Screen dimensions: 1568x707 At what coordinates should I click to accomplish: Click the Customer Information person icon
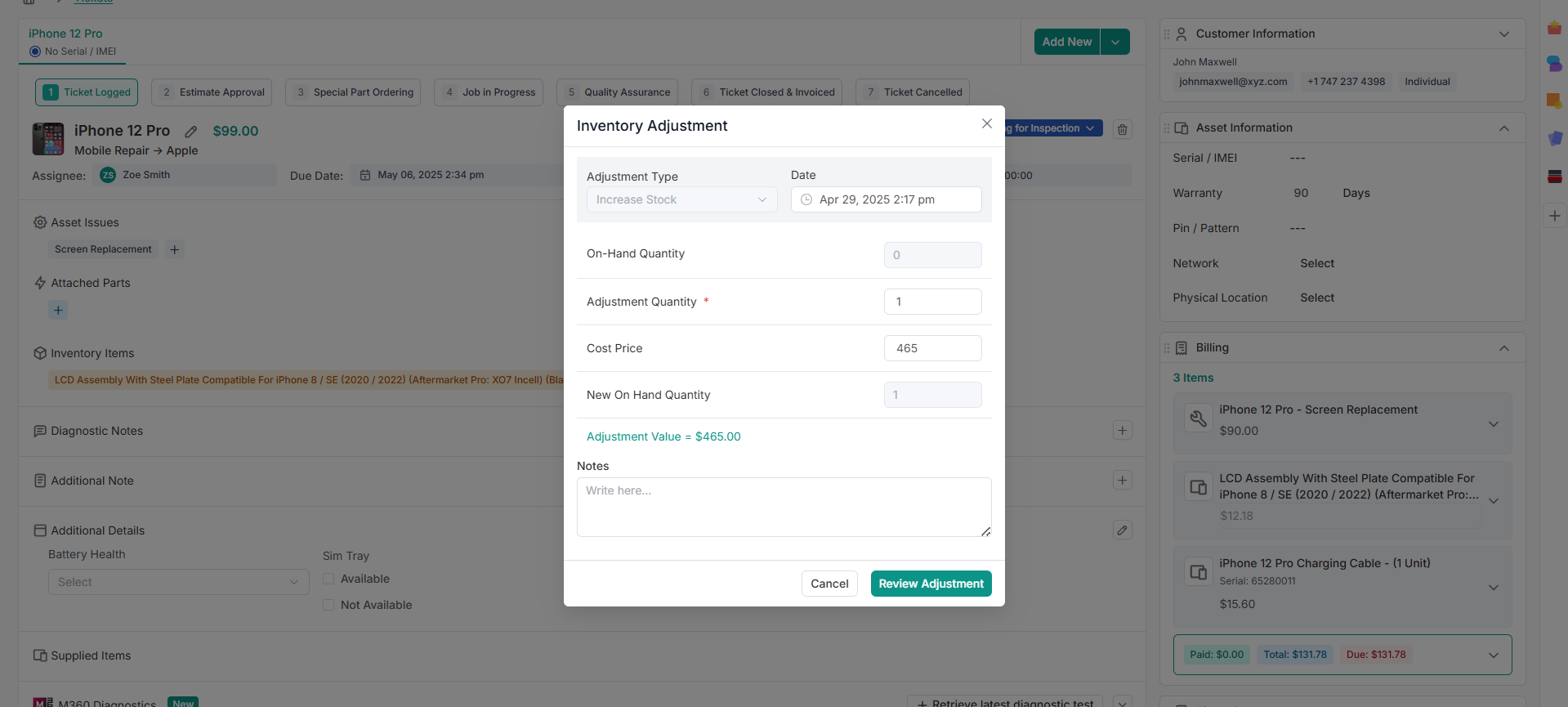click(x=1181, y=34)
